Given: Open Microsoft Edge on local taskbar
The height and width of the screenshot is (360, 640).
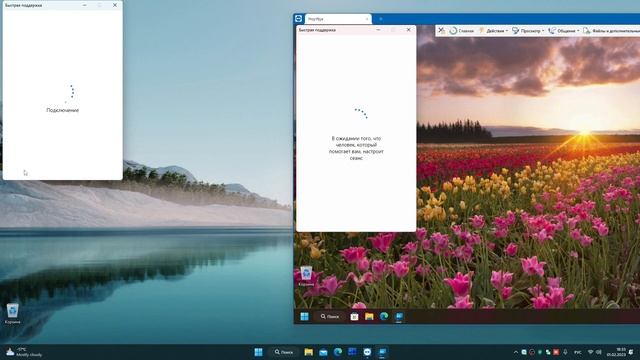Looking at the screenshot, I should click(338, 352).
